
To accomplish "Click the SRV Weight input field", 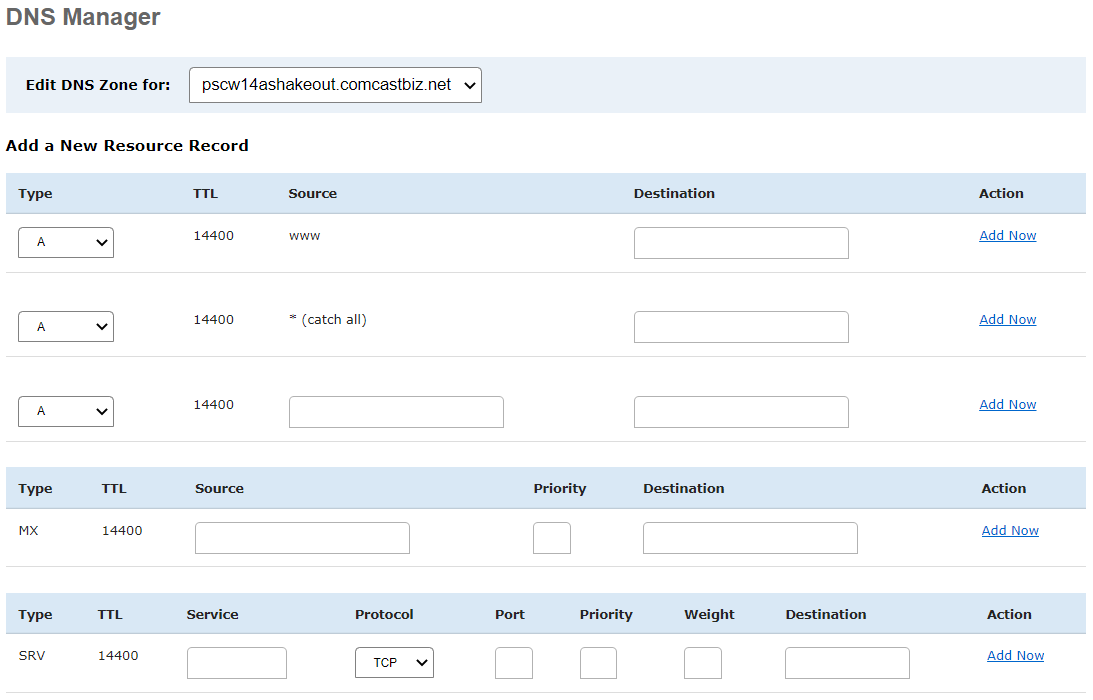I will 702,662.
